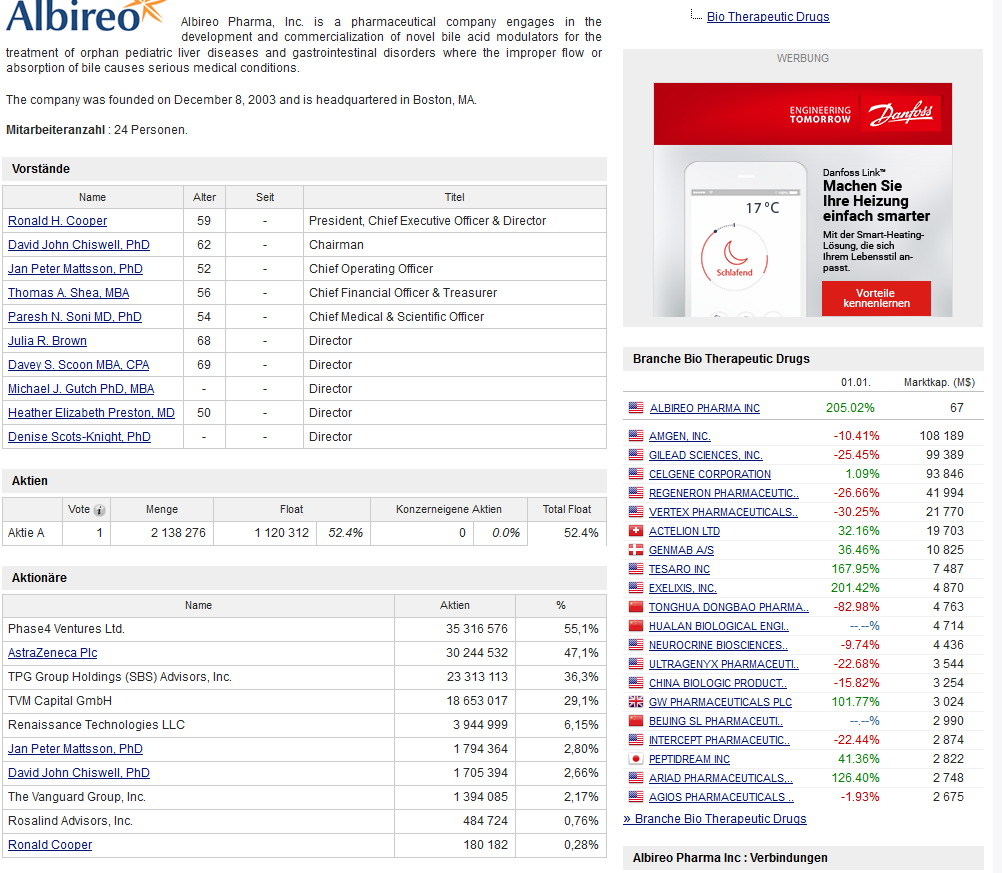Open VERTEX PHARMACEUTICALS.. company page
This screenshot has height=873, width=1002.
(x=723, y=512)
